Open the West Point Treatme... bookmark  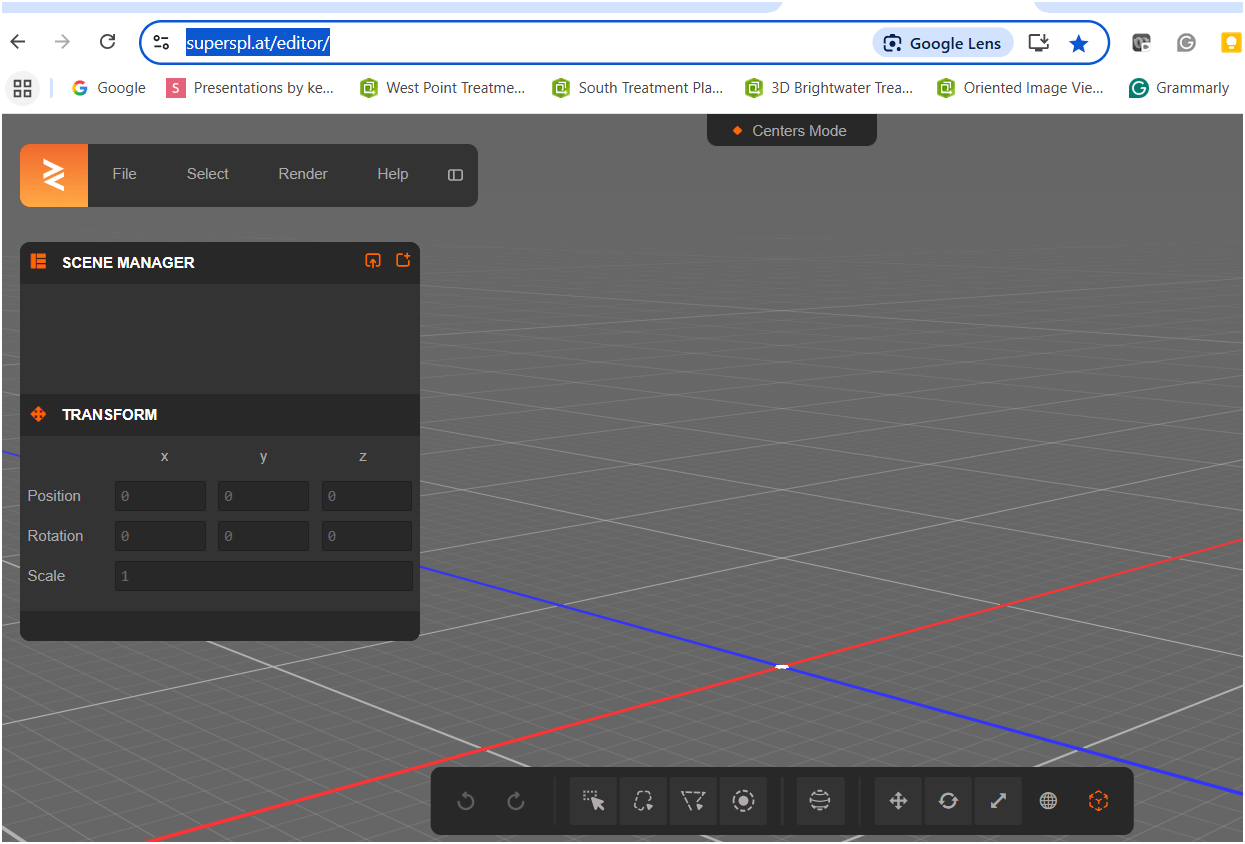[x=443, y=88]
